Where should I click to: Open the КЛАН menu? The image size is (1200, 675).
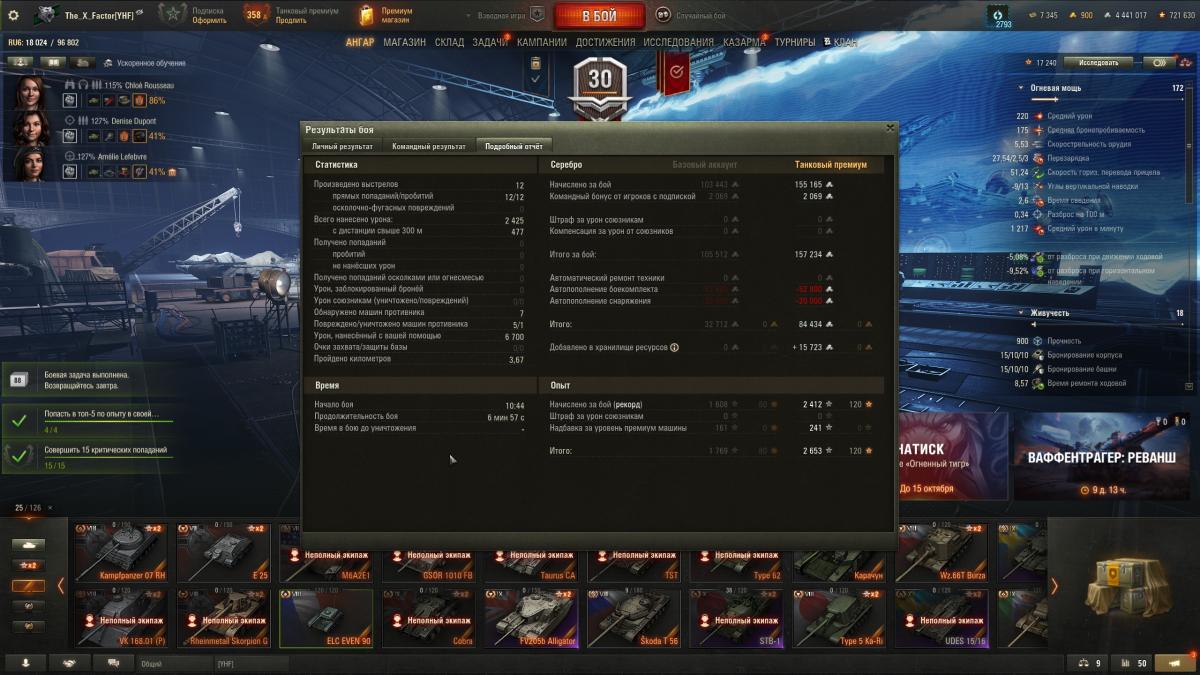[840, 43]
